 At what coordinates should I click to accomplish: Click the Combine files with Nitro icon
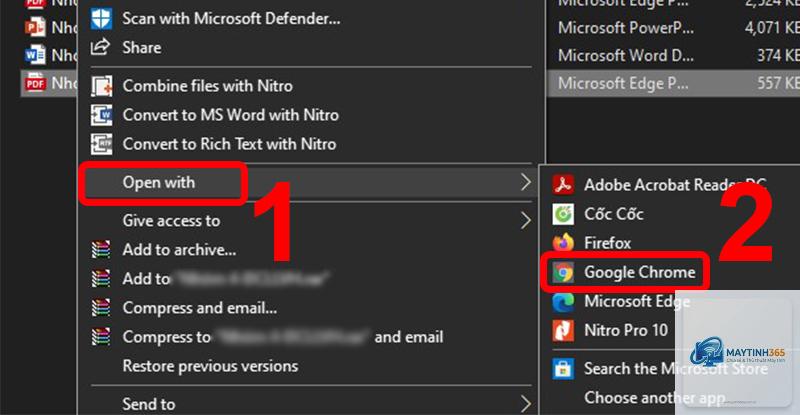[x=102, y=86]
